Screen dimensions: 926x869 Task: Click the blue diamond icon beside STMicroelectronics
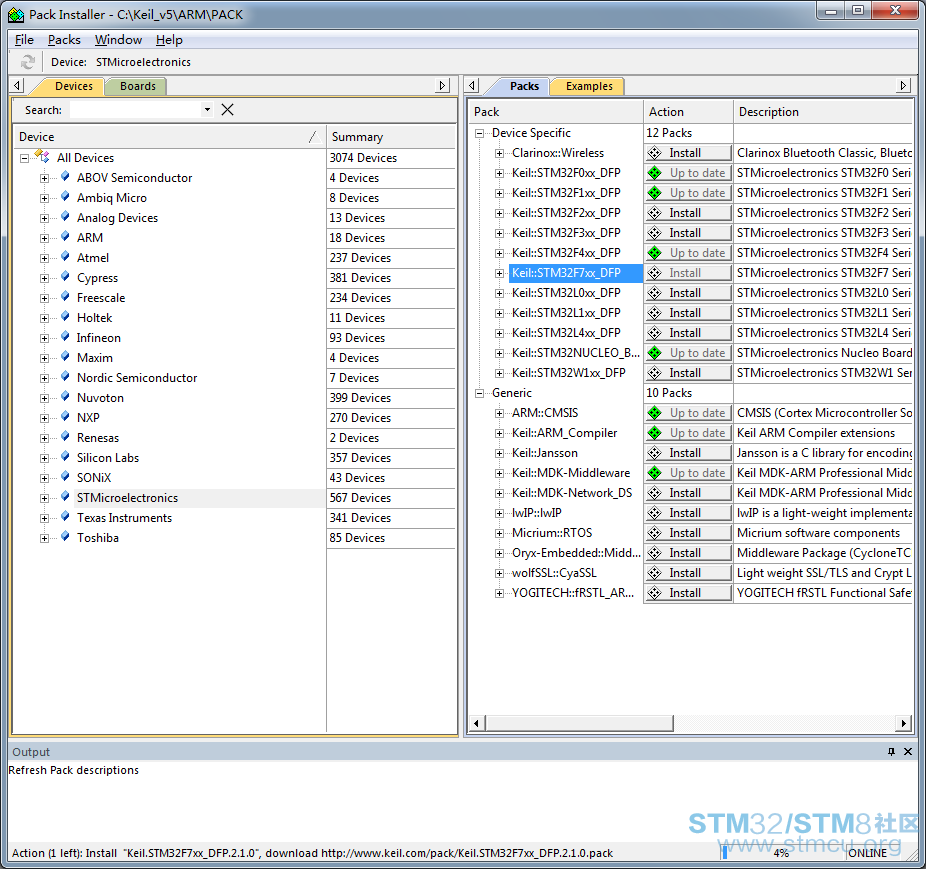click(x=65, y=497)
